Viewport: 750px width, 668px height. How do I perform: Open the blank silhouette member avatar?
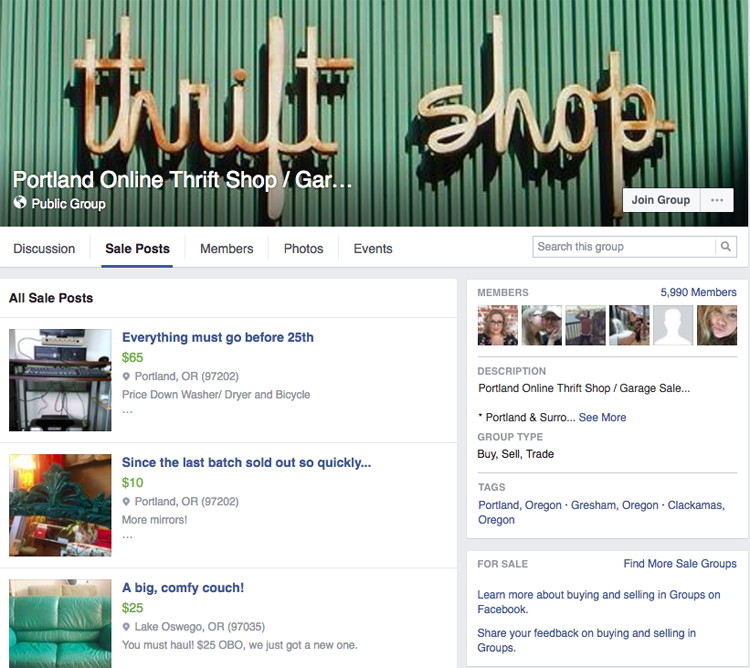[673, 325]
